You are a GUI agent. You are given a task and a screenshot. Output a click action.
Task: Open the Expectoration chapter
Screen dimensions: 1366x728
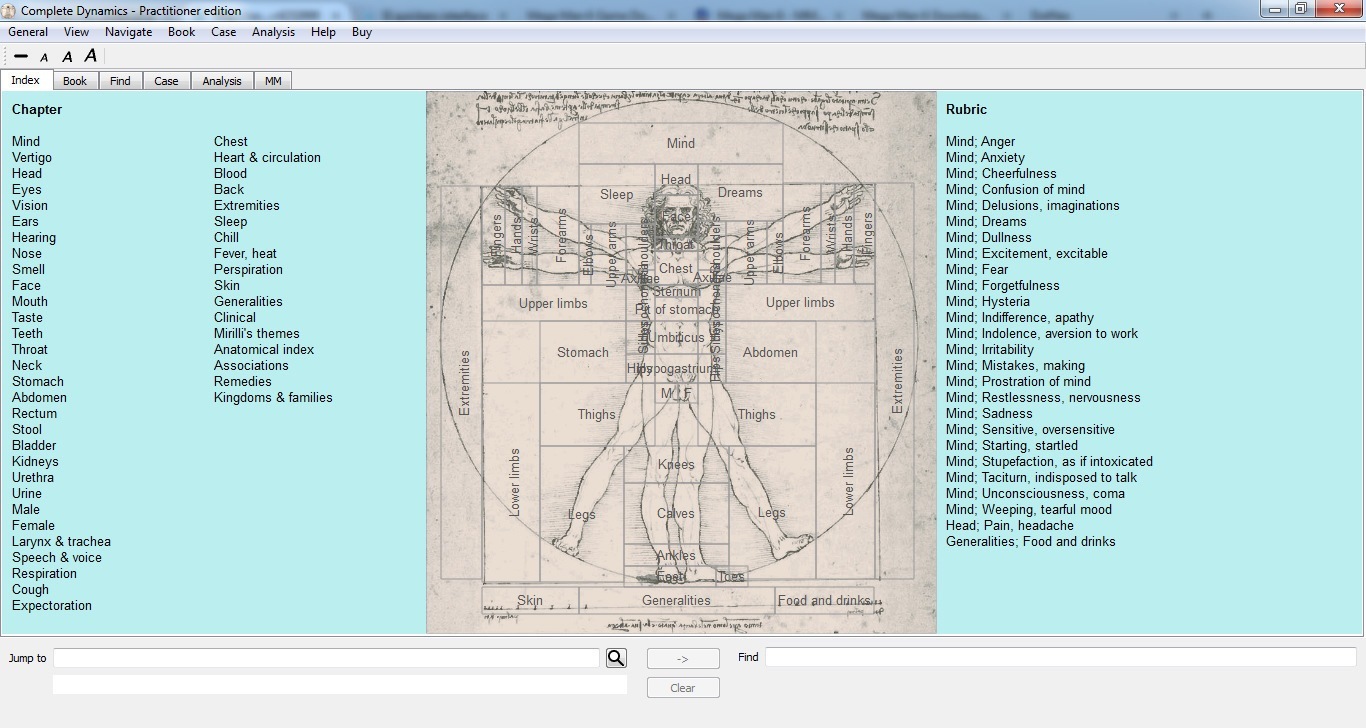pos(52,605)
